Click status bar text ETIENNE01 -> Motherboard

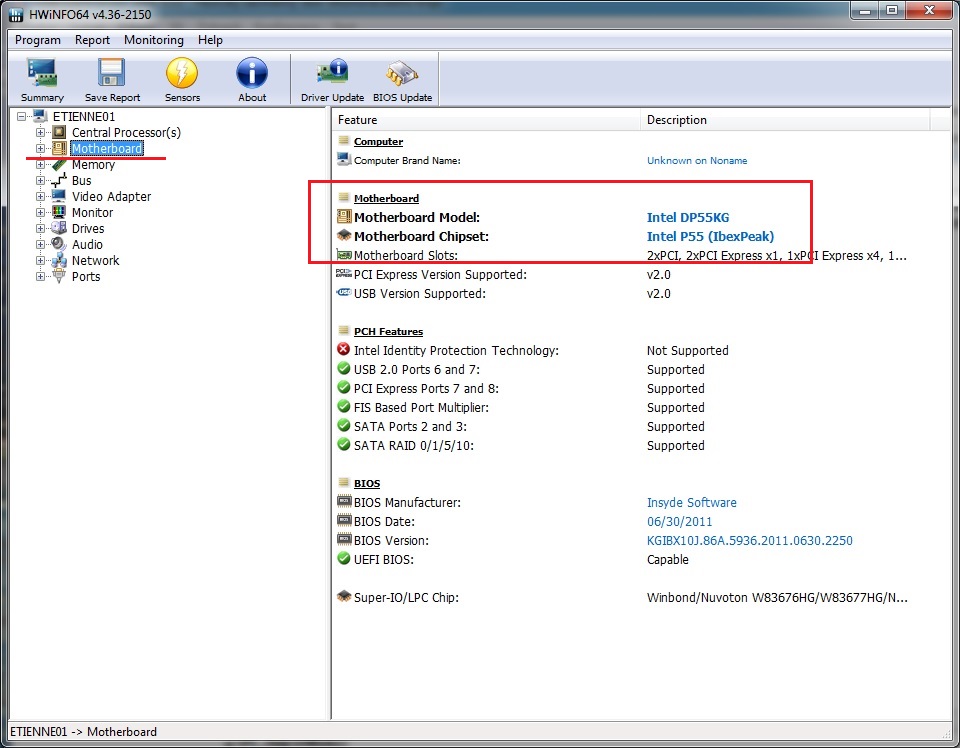tap(83, 731)
